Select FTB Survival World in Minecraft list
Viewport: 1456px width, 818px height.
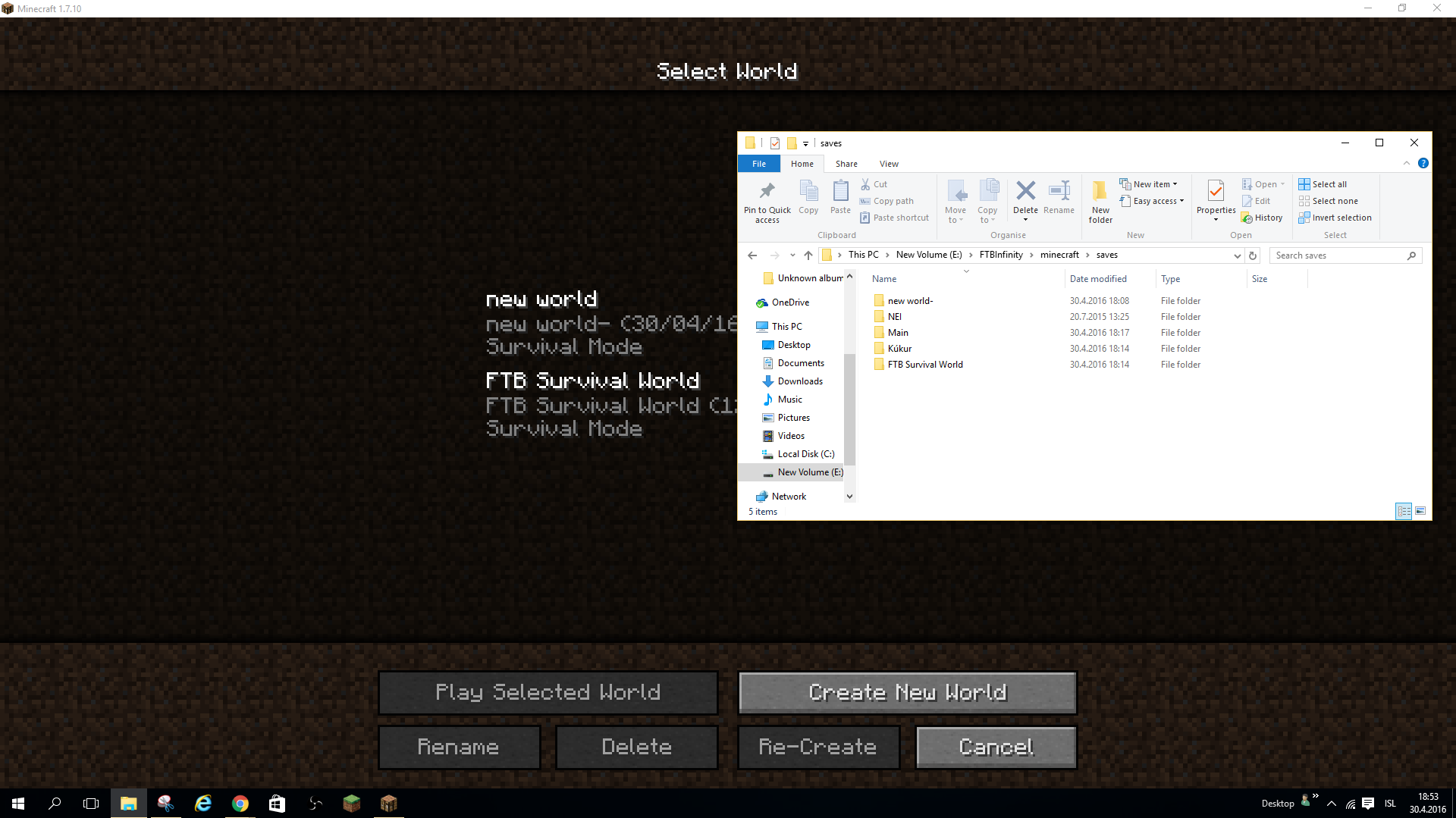611,405
